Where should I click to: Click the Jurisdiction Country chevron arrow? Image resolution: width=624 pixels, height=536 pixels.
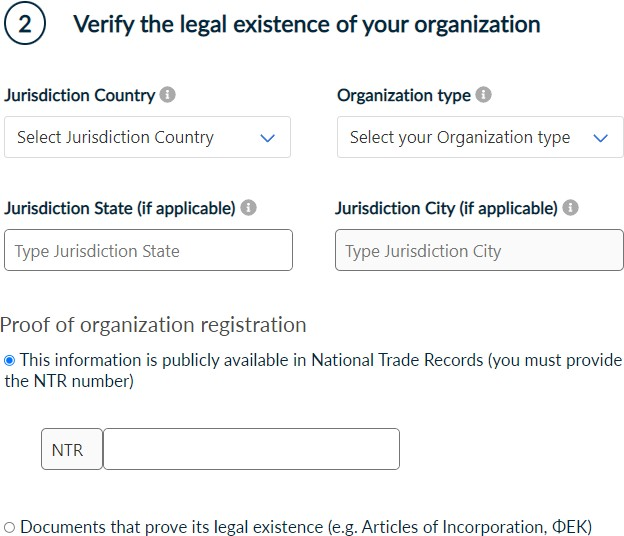[x=267, y=138]
